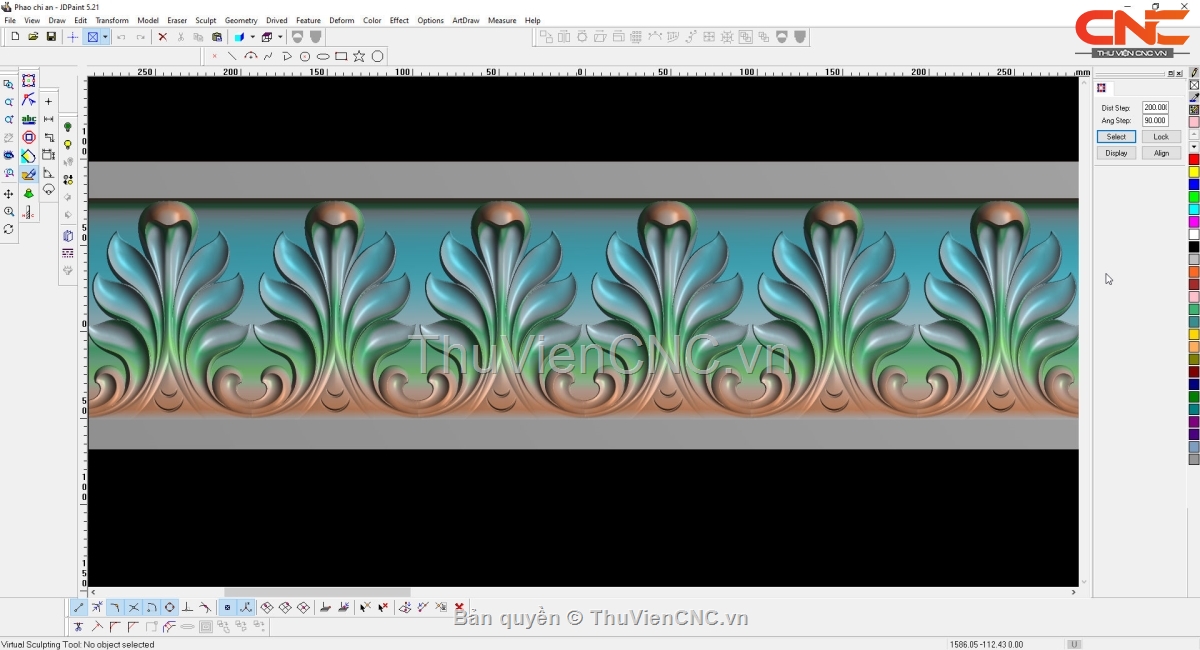
Task: Click the Save file icon
Action: [x=51, y=37]
